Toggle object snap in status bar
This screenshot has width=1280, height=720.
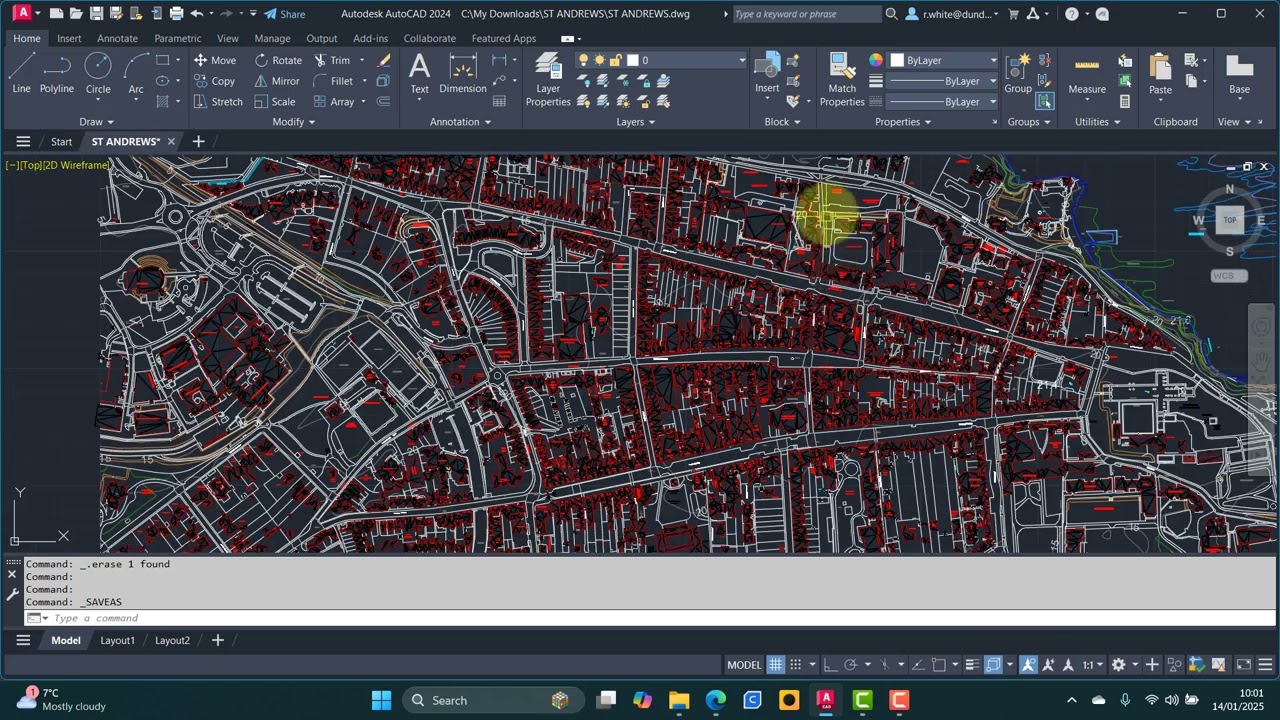point(939,665)
